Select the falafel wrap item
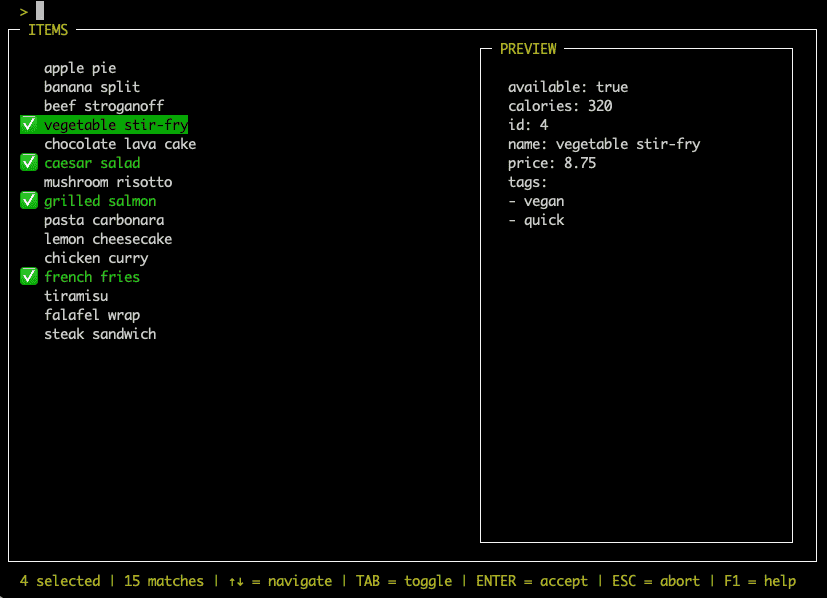The width and height of the screenshot is (827, 598). 92,315
